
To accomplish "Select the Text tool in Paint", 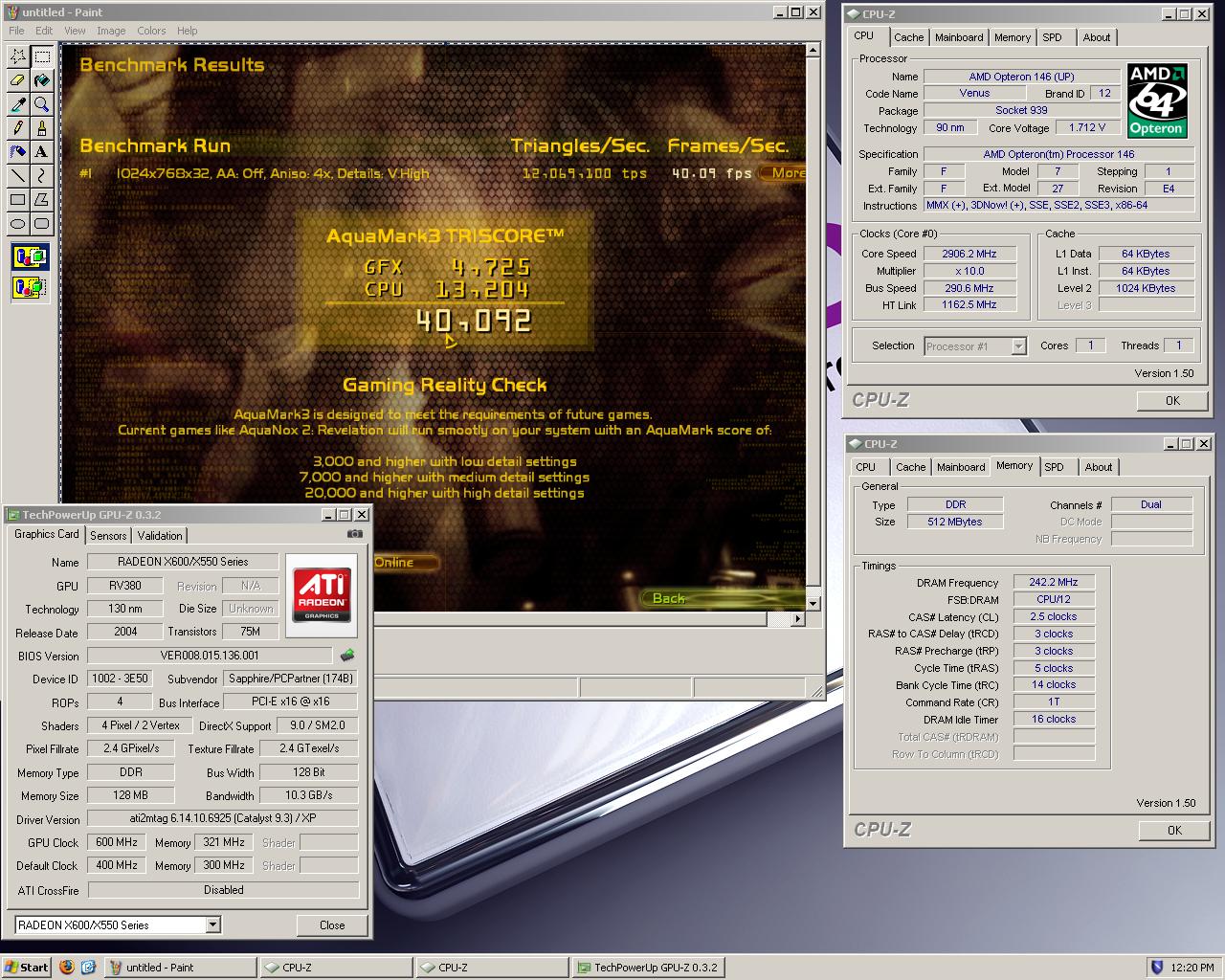I will (42, 151).
